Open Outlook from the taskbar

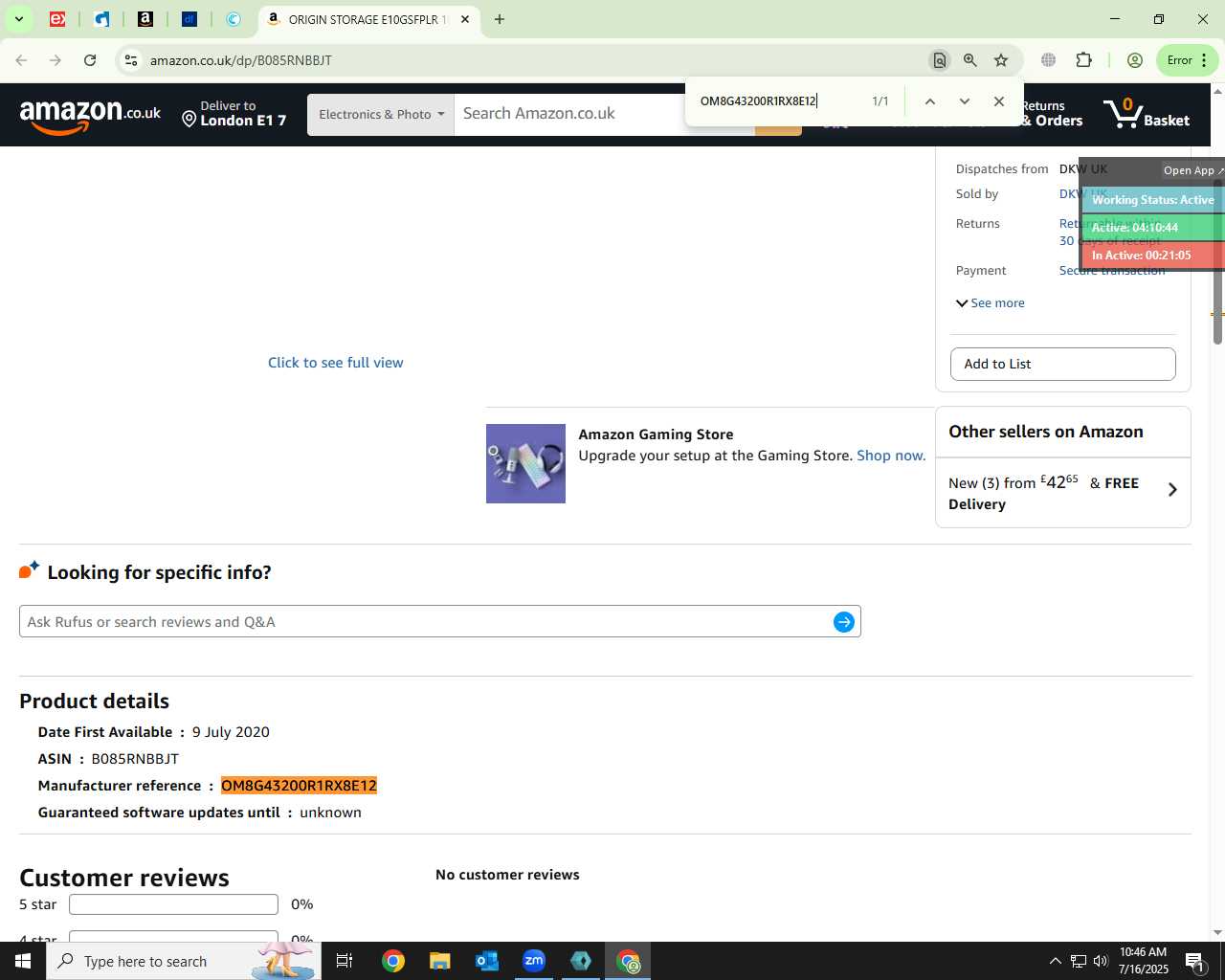[x=487, y=961]
